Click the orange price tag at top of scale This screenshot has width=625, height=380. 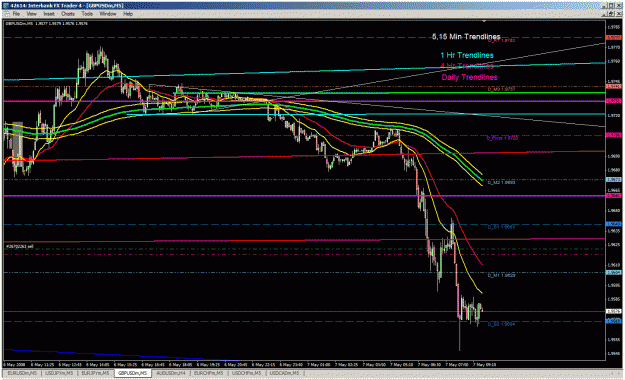(x=613, y=37)
